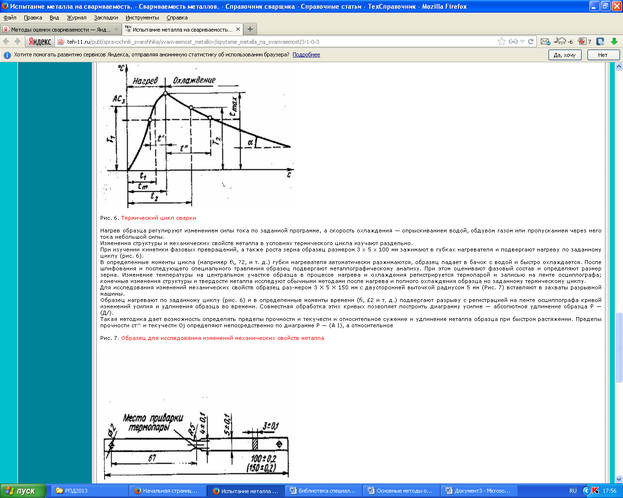Switch to the РПД2013 folder in taskbar
623x498 pixels.
(x=88, y=491)
